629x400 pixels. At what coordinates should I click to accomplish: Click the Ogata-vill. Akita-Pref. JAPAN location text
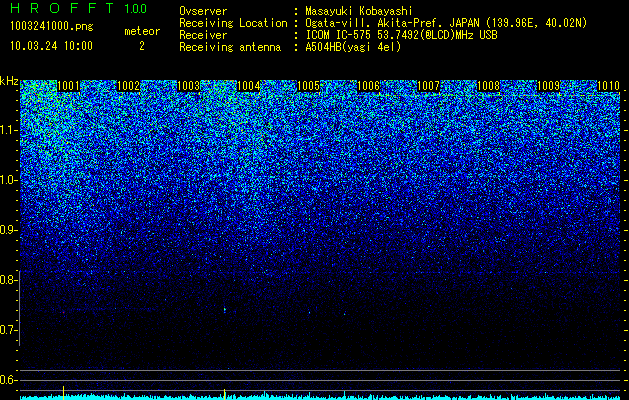click(x=445, y=23)
